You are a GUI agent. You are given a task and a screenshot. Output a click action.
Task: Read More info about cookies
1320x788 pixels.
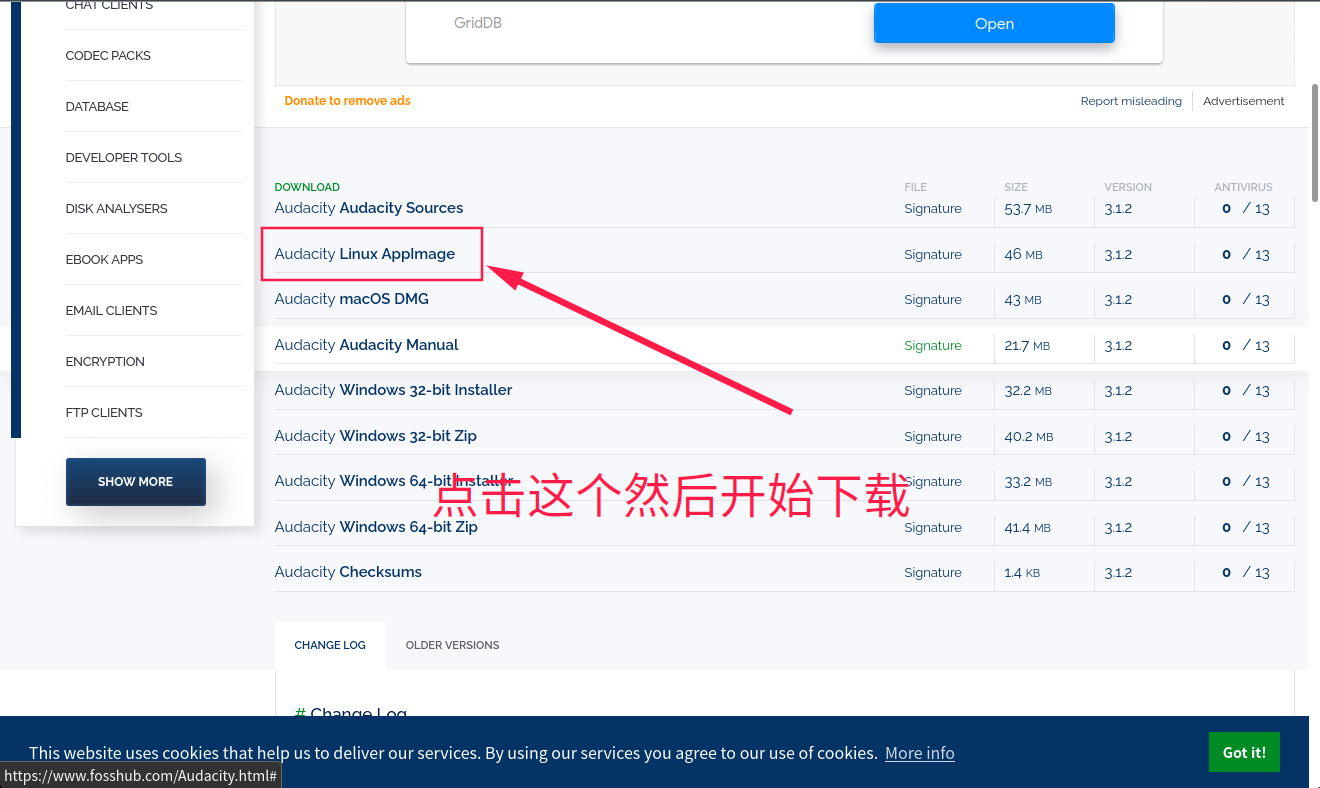pyautogui.click(x=919, y=752)
